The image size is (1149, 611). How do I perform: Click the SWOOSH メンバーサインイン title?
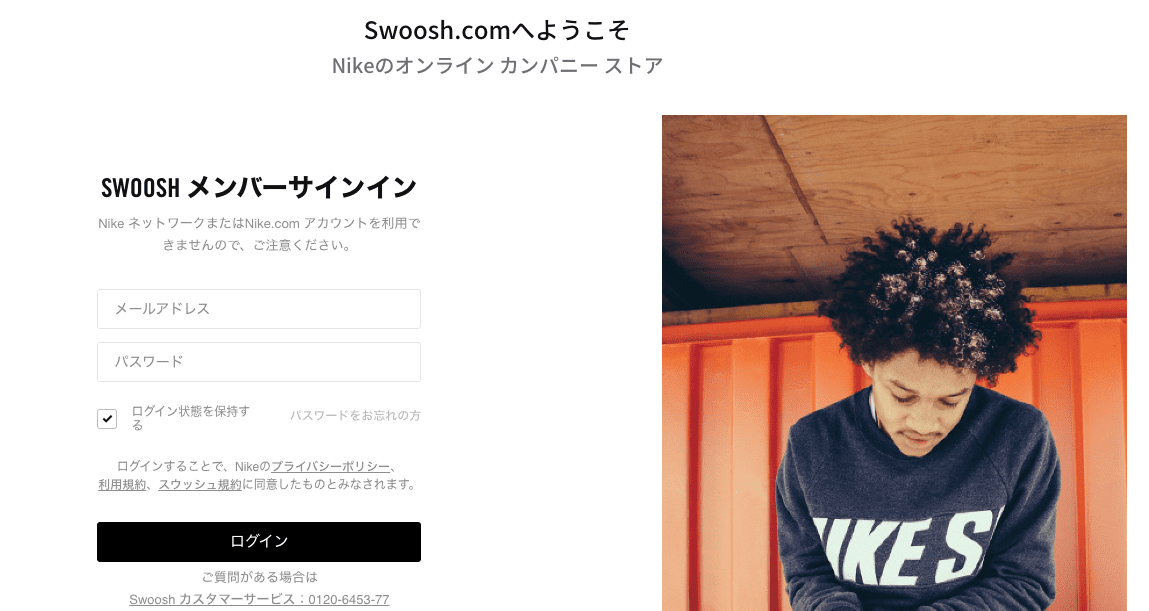click(259, 188)
